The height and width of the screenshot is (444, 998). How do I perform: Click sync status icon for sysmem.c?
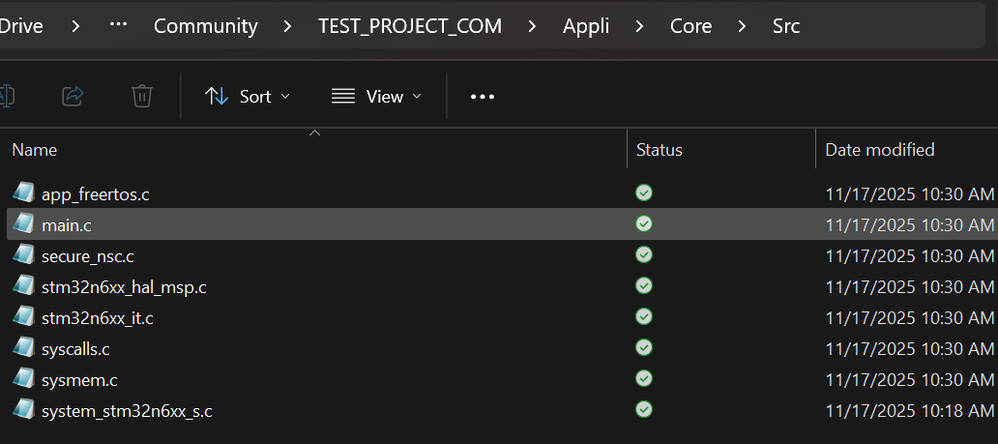pyautogui.click(x=644, y=379)
